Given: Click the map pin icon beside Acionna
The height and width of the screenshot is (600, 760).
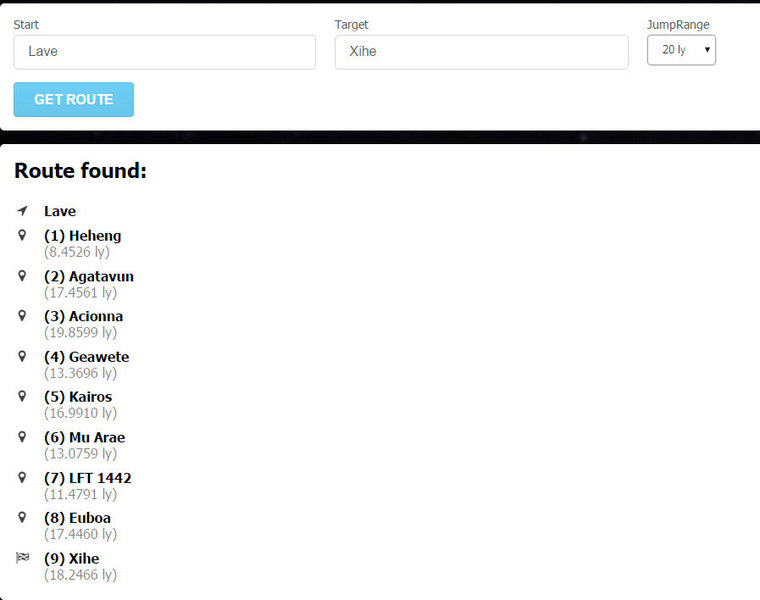Looking at the screenshot, I should pyautogui.click(x=22, y=316).
